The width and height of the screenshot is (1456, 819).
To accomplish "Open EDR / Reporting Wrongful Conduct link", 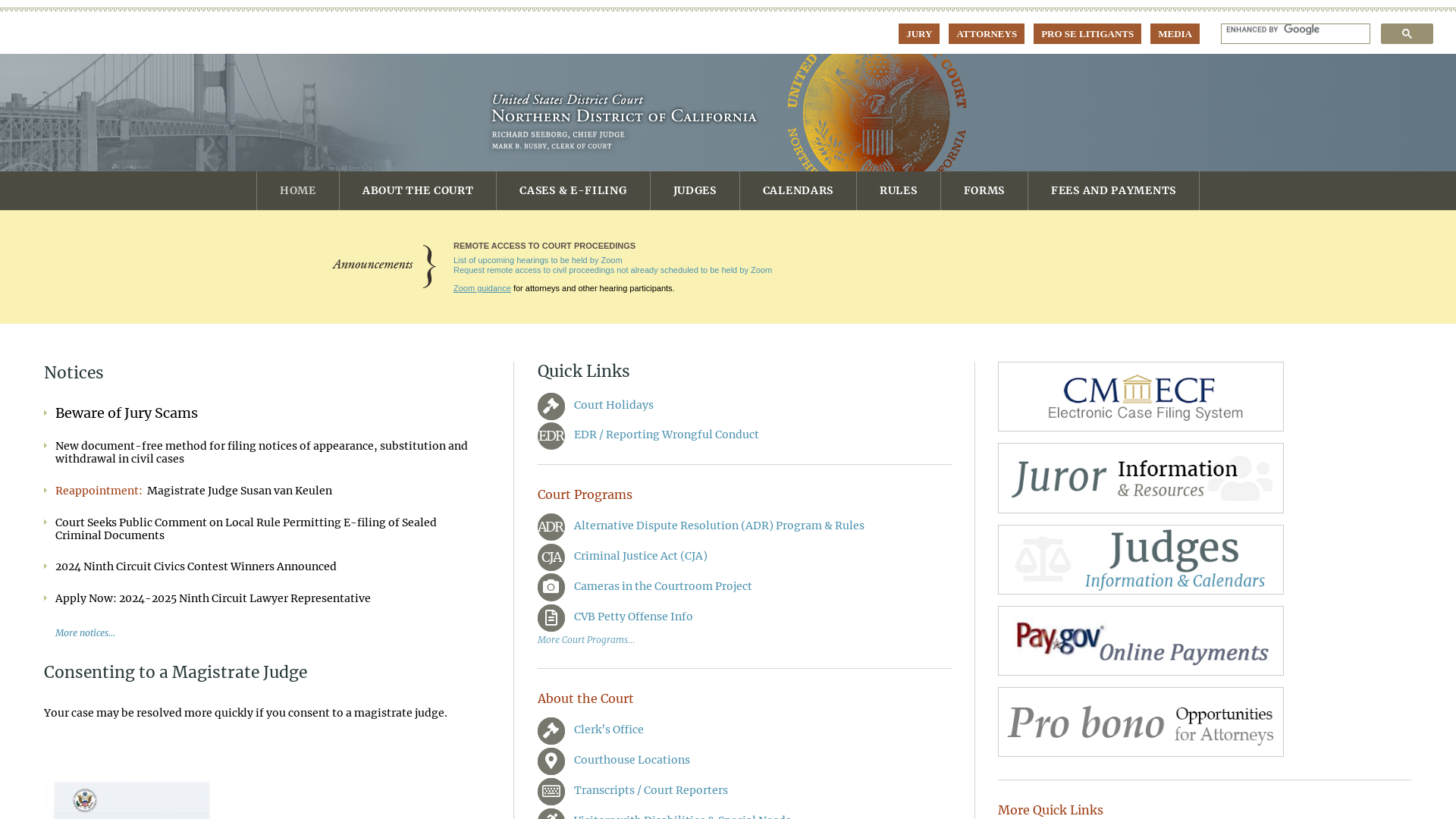I will (667, 435).
